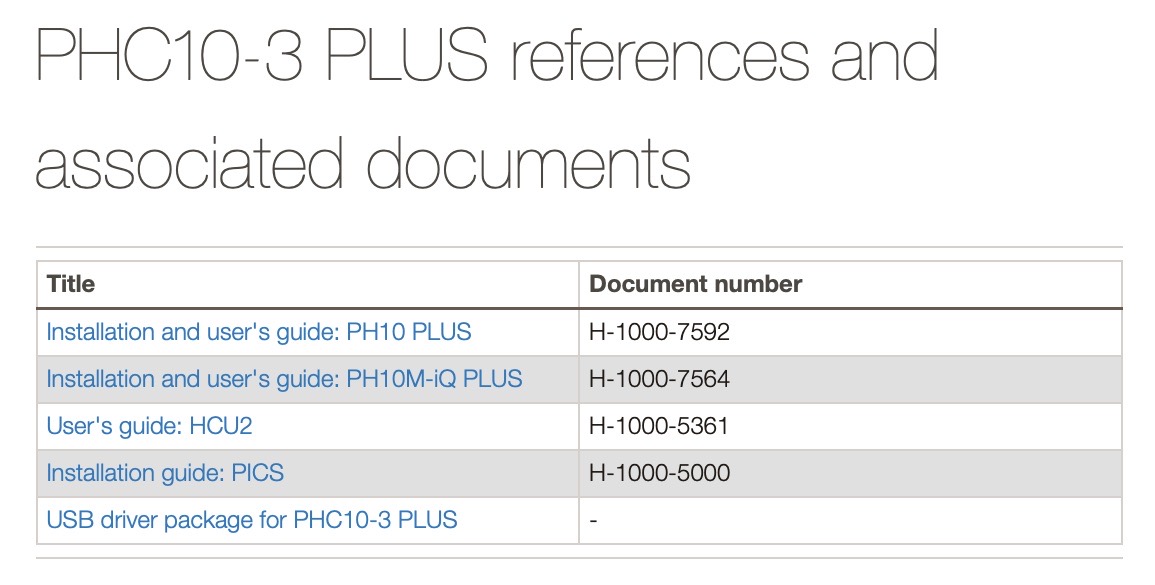
Task: Open USB driver package for PHC10-3 PLUS
Action: pyautogui.click(x=252, y=520)
